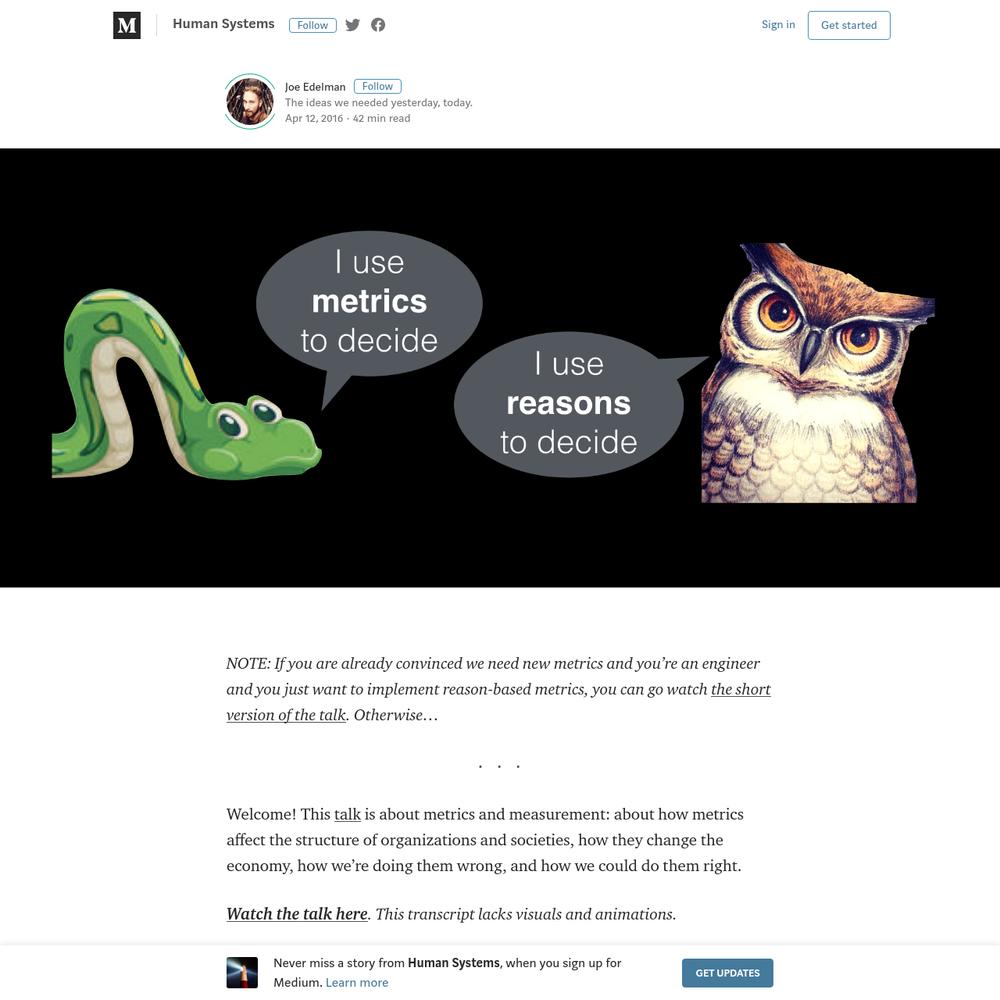Click the 'I use reasons to decide' bubble
Viewport: 1000px width, 1000px height.
[569, 403]
